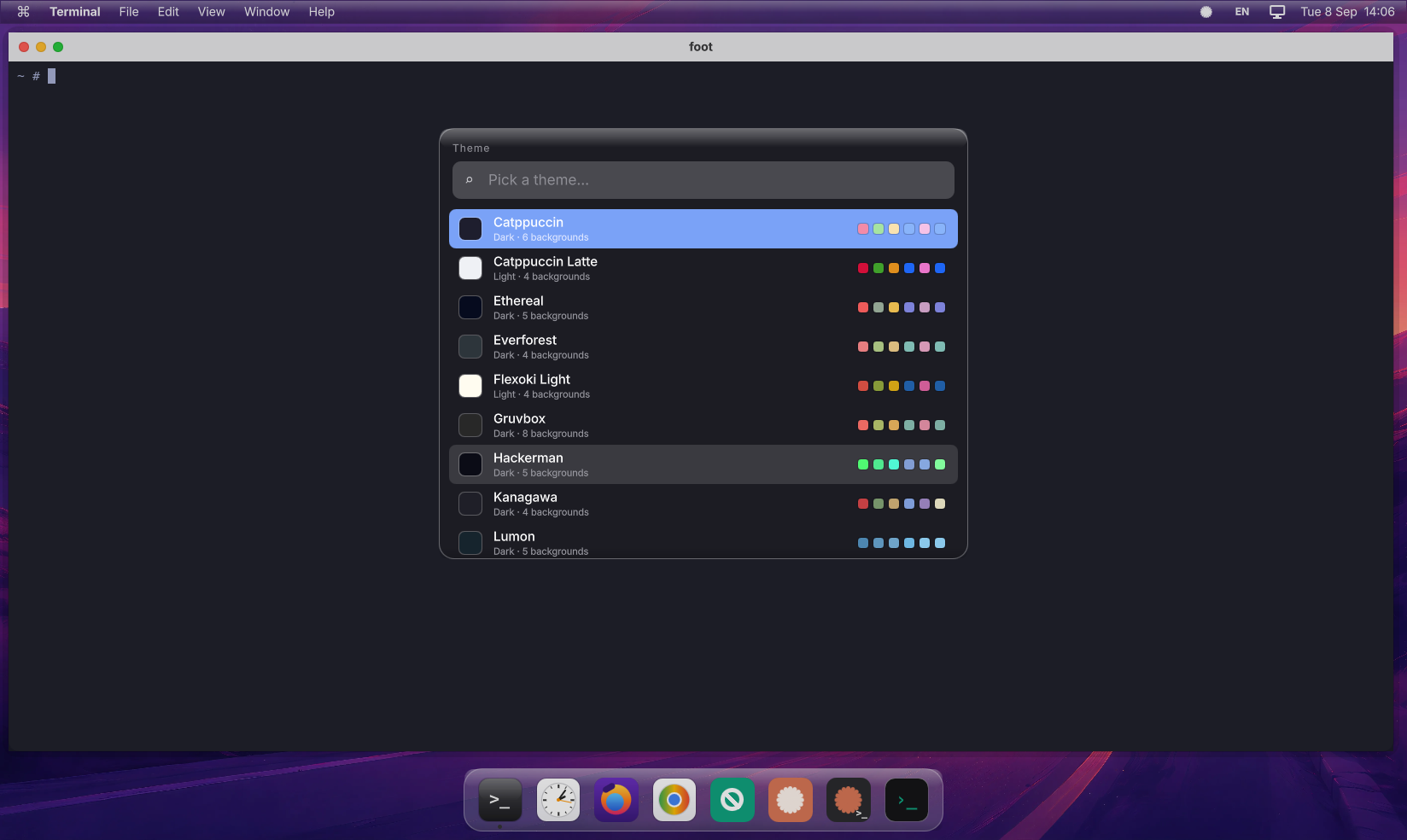Click the command-symbol system menu icon
1407x840 pixels.
tap(23, 12)
